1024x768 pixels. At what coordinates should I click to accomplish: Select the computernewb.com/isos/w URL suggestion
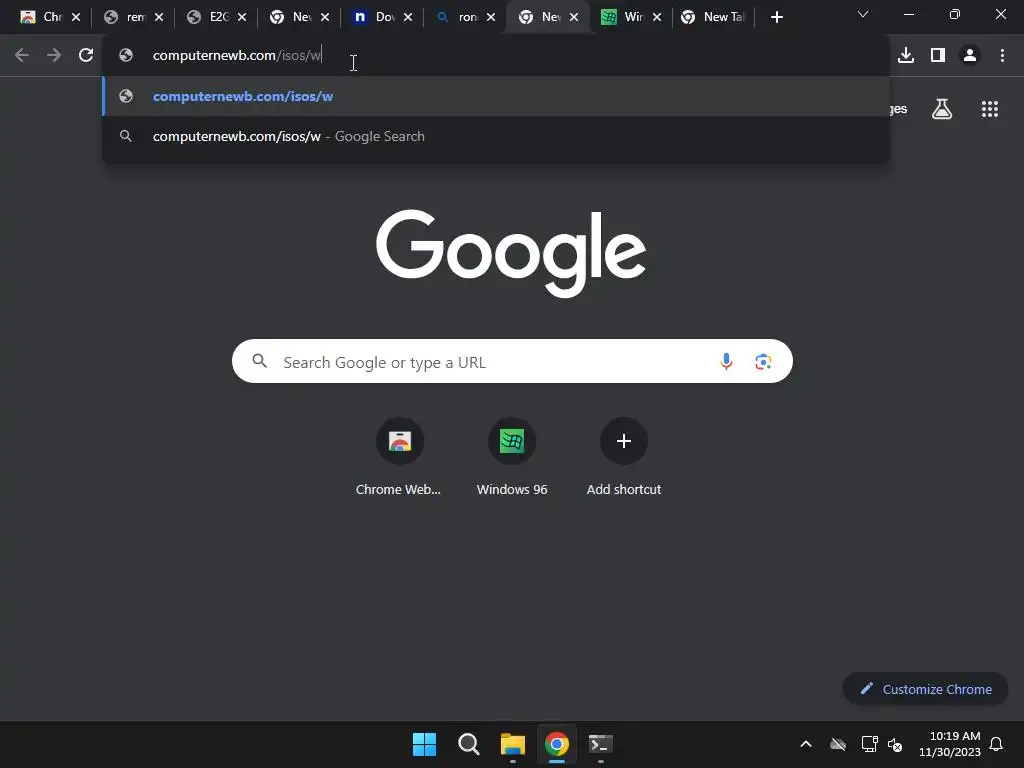(x=496, y=97)
